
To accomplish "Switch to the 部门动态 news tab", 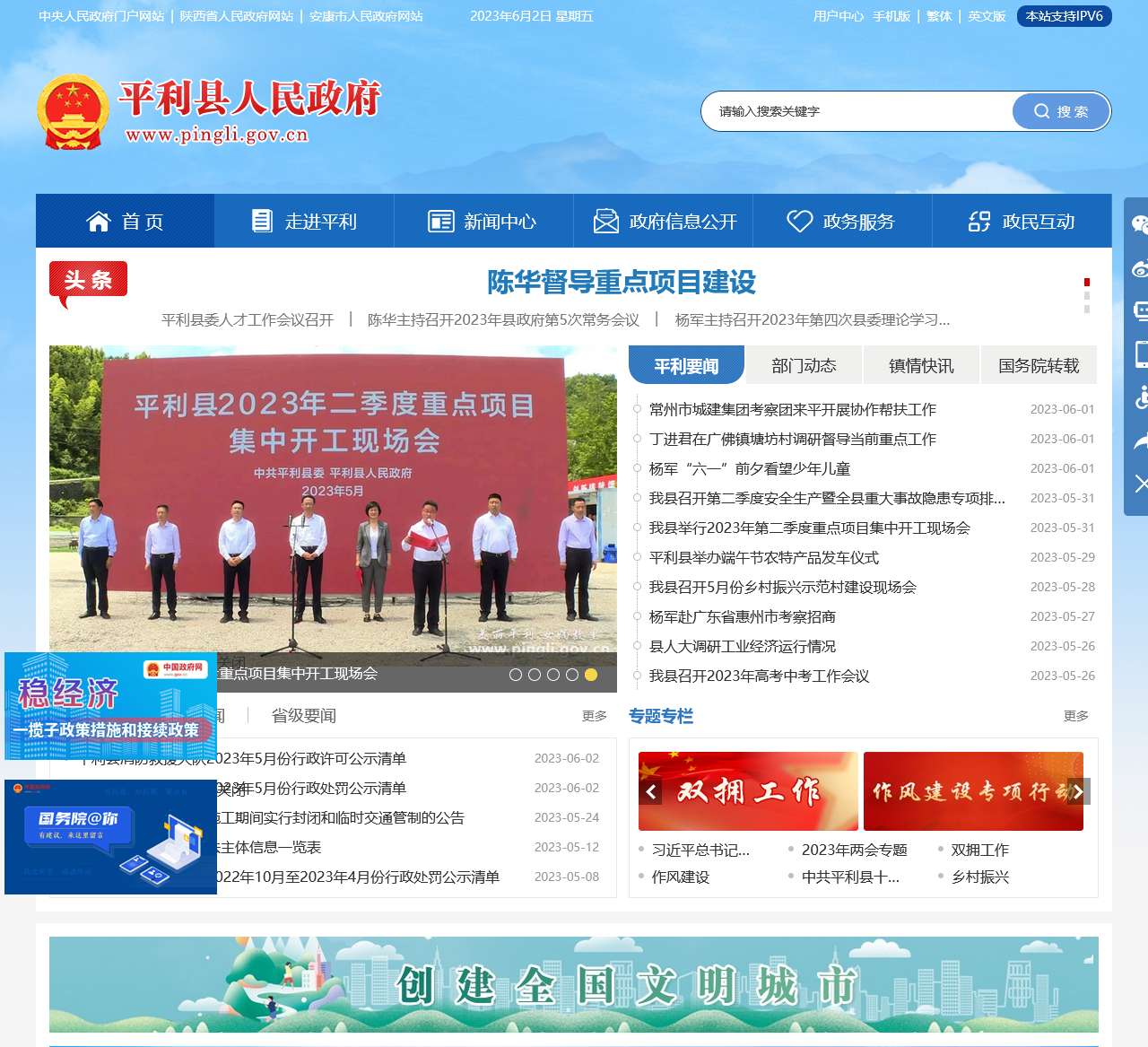I will pos(803,364).
